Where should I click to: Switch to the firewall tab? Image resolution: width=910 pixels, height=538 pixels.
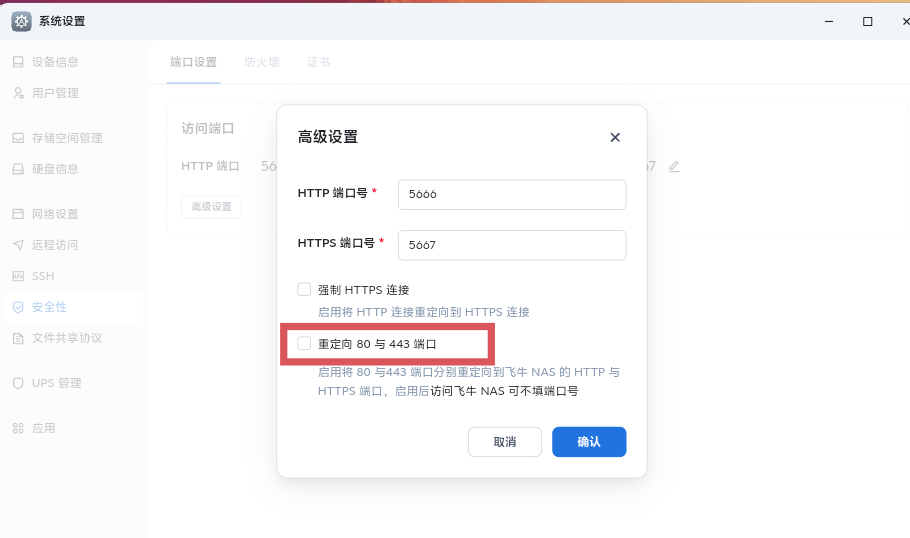point(262,62)
